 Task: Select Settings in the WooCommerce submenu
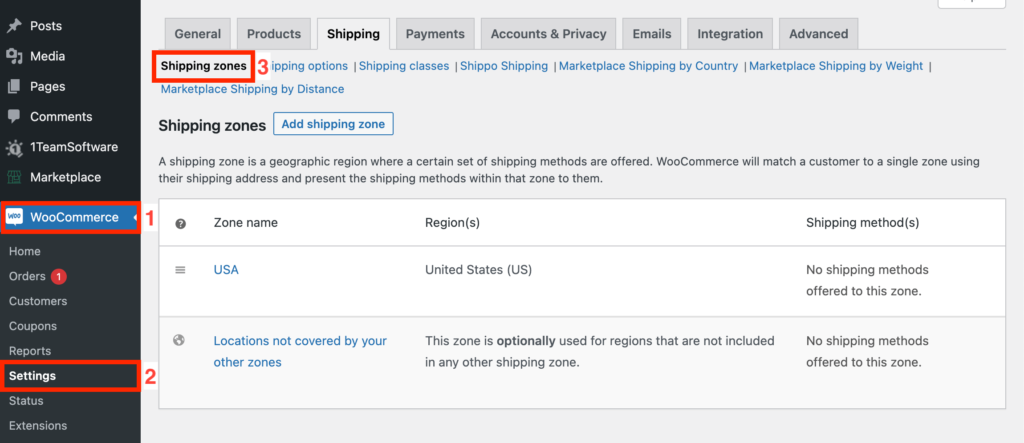[32, 376]
